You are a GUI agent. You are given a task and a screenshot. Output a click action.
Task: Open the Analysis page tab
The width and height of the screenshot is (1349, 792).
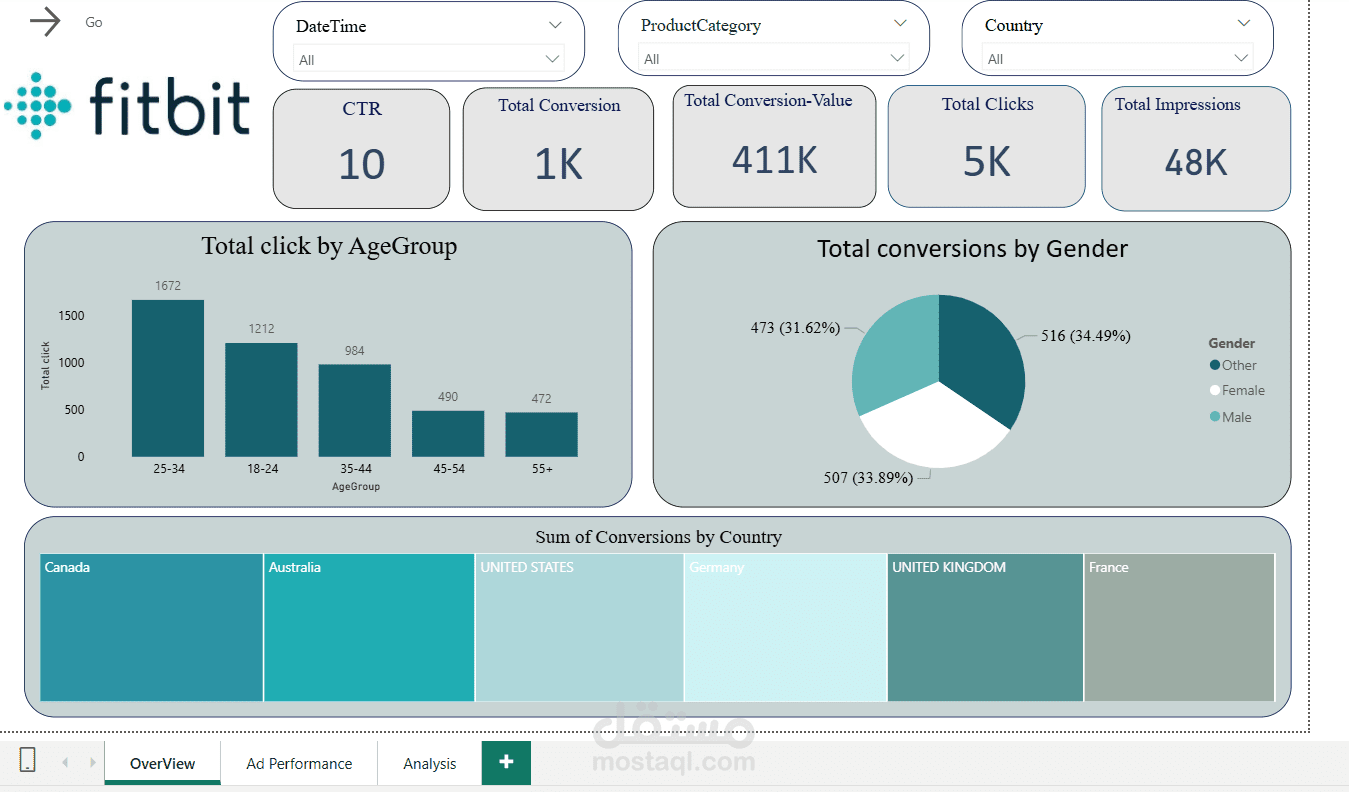point(430,763)
